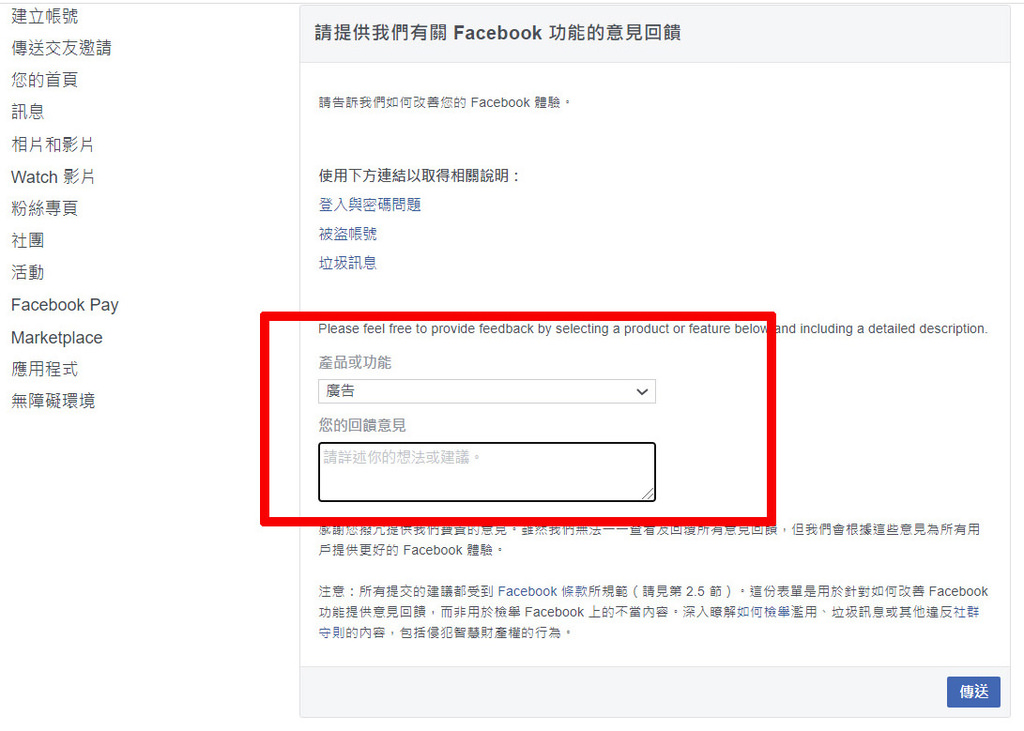Open the 垃圾訊息 link

347,263
